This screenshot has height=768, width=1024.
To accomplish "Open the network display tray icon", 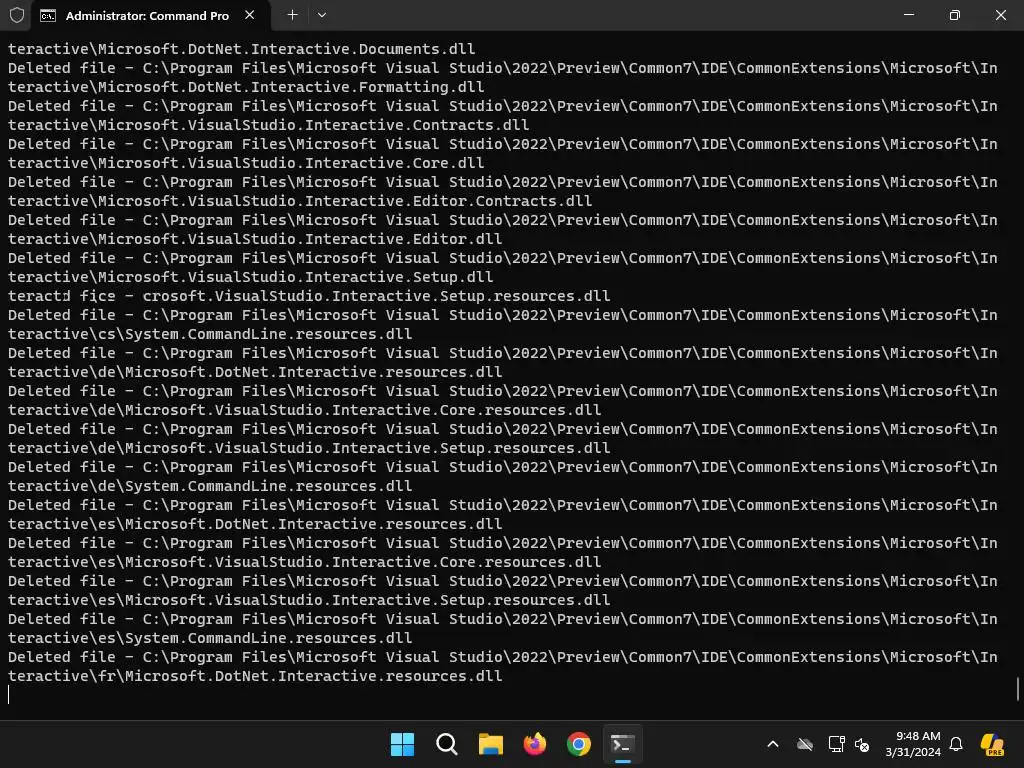I will pos(836,744).
